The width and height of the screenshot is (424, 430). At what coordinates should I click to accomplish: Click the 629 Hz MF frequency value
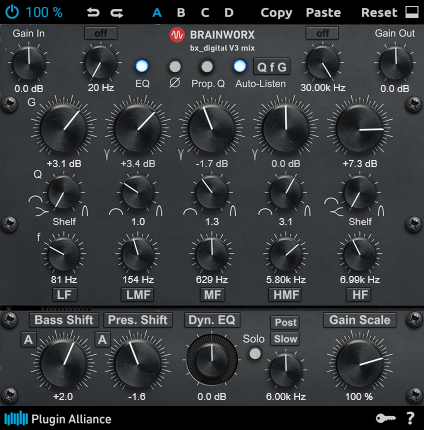[212, 280]
